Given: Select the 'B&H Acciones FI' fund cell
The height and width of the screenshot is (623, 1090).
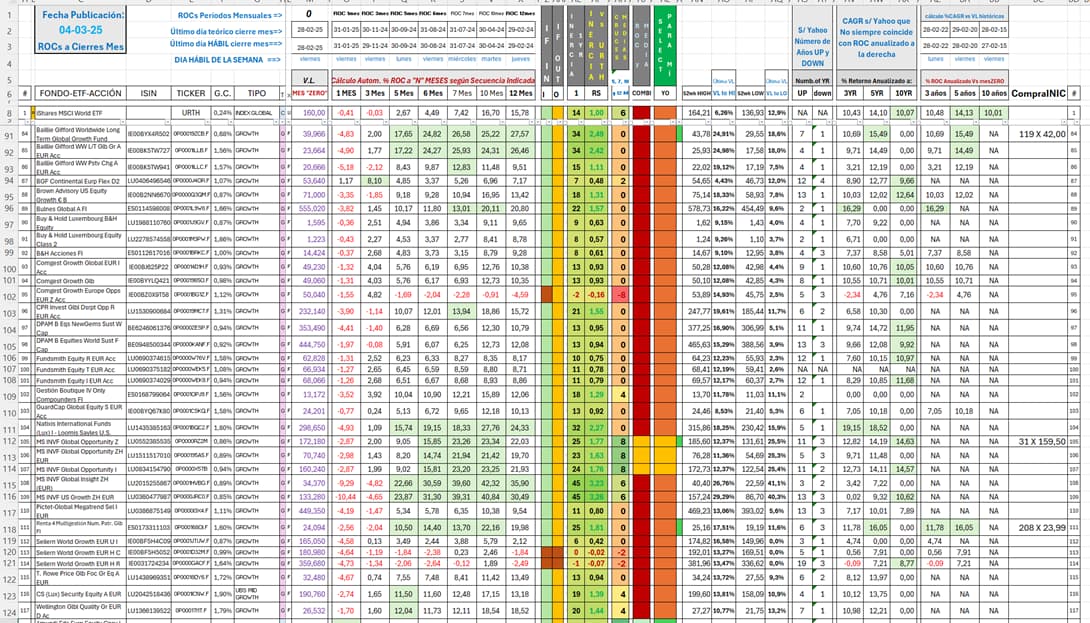Looking at the screenshot, I should pos(81,253).
